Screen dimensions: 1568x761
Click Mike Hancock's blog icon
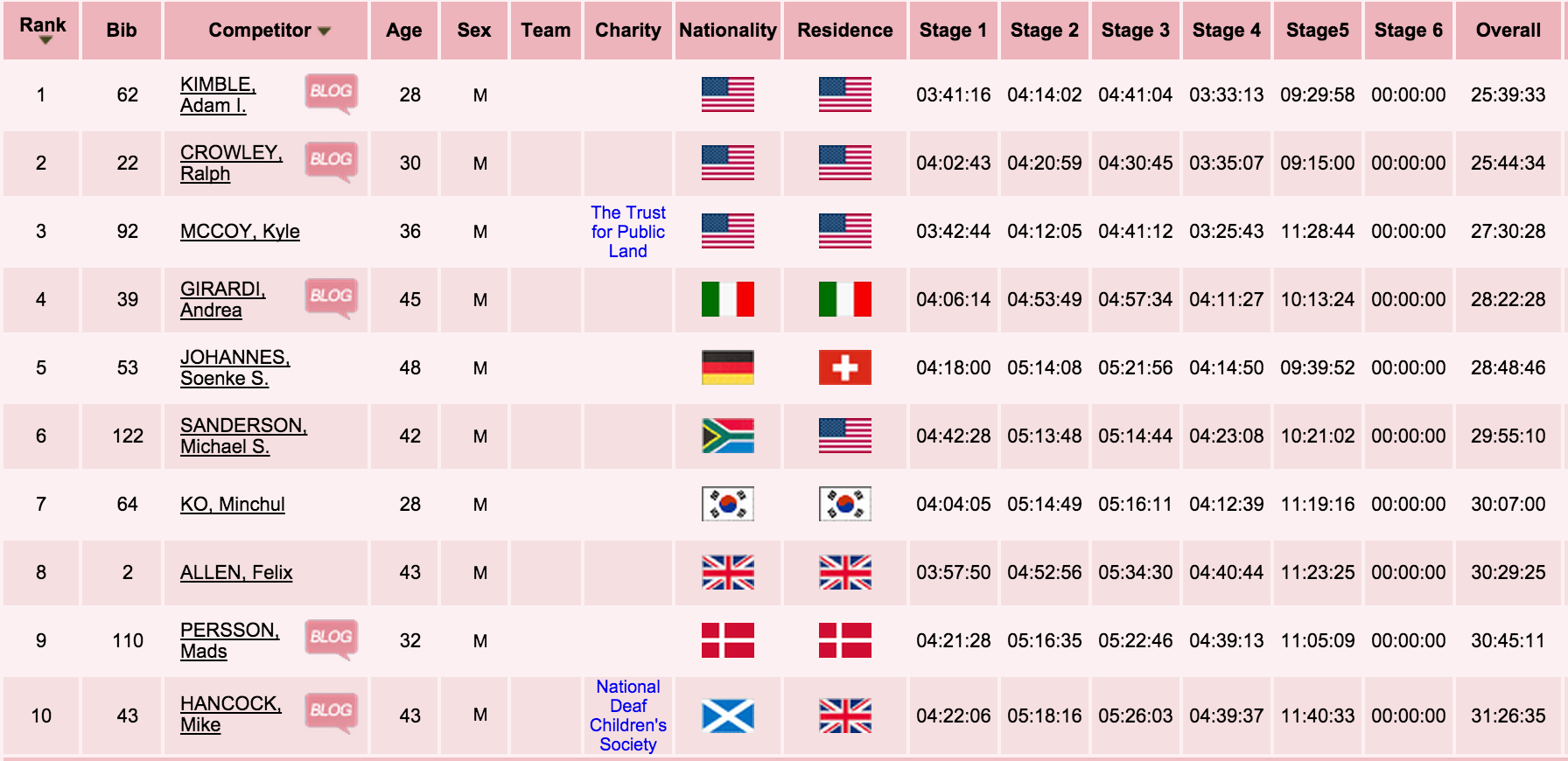coord(331,711)
